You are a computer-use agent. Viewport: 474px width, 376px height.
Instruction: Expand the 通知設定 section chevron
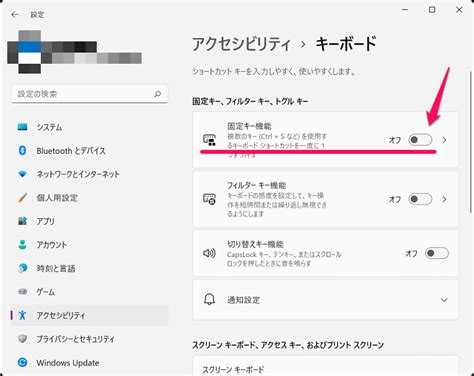click(444, 300)
